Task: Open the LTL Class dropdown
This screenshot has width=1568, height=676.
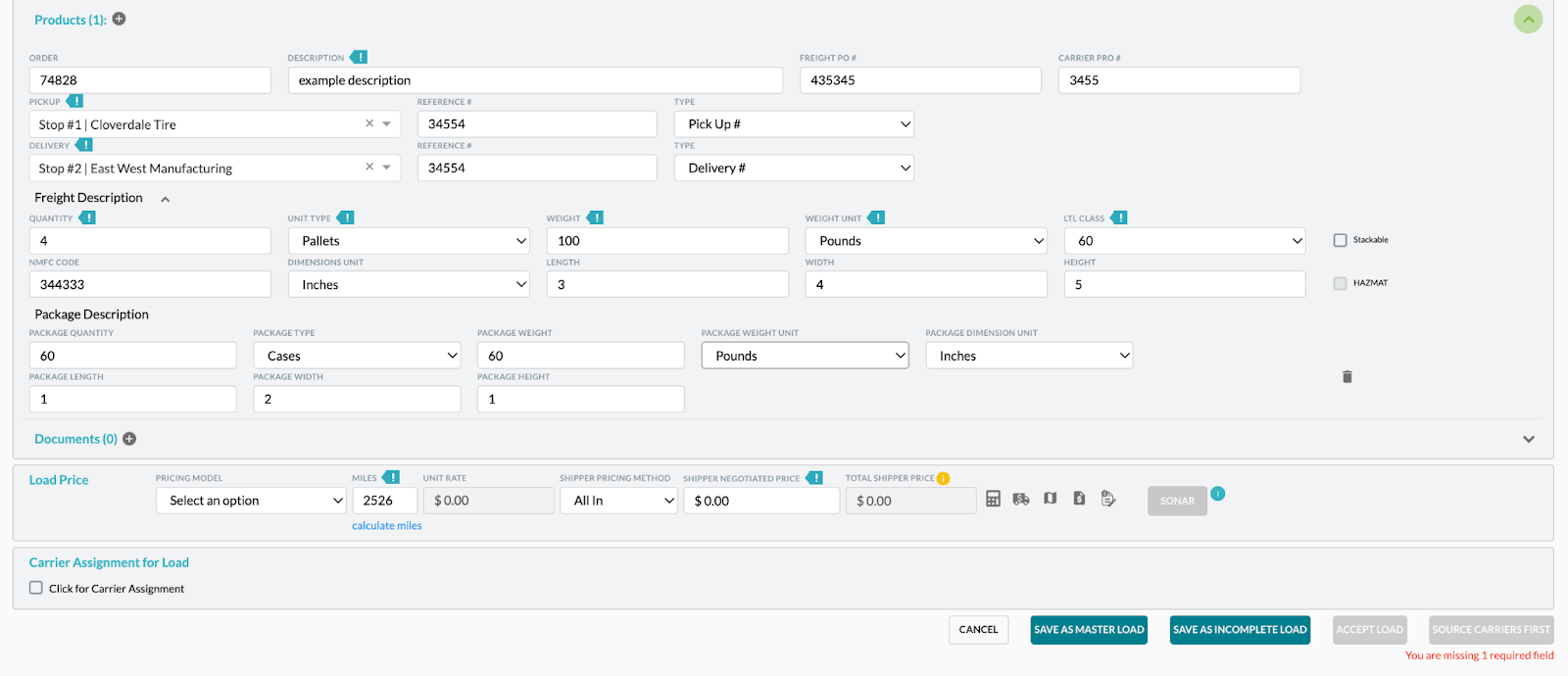Action: 1185,241
